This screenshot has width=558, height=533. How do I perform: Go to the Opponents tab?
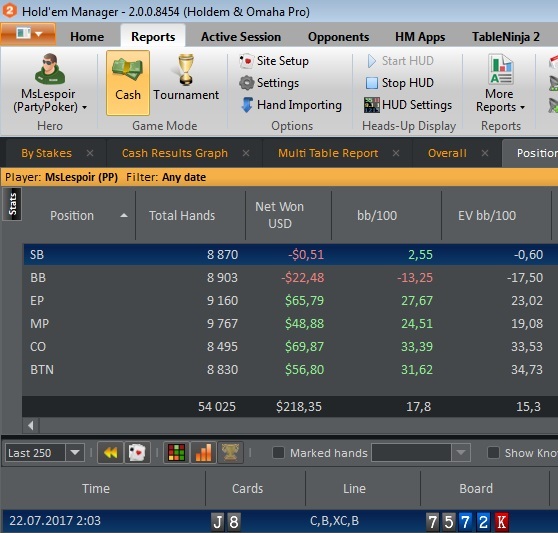pos(338,37)
